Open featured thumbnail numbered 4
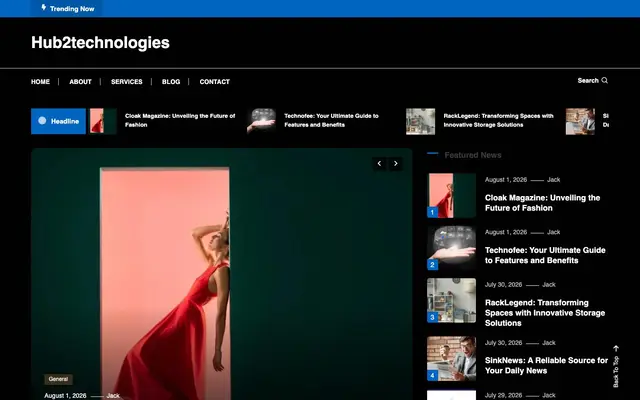Screen dimensions: 640x400 coord(451,359)
